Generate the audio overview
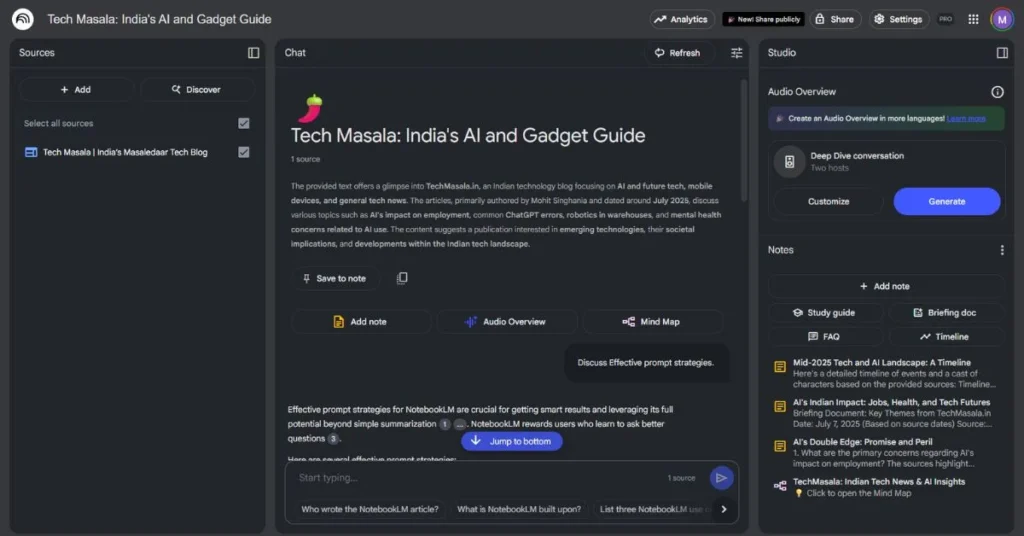 pos(946,202)
